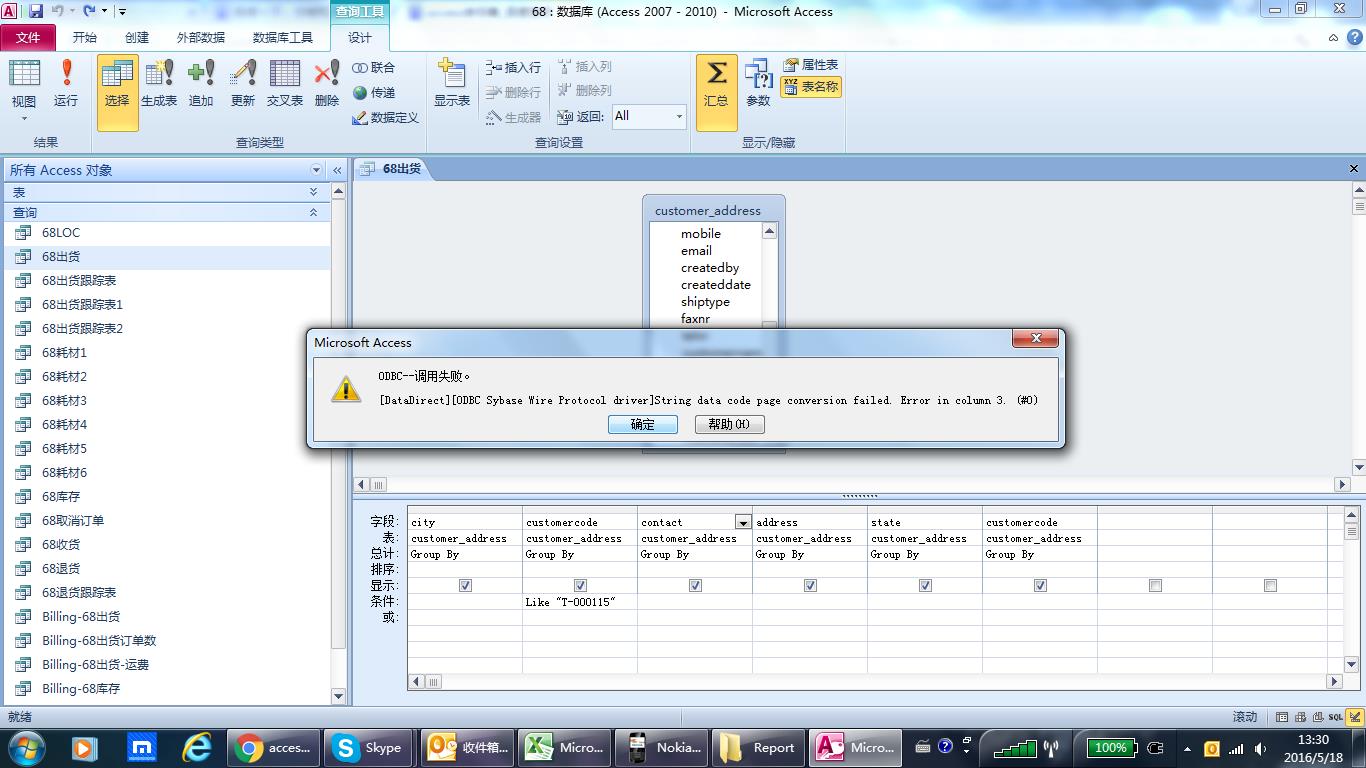Image resolution: width=1366 pixels, height=768 pixels.
Task: Switch to the Database Tools tab
Action: [283, 37]
